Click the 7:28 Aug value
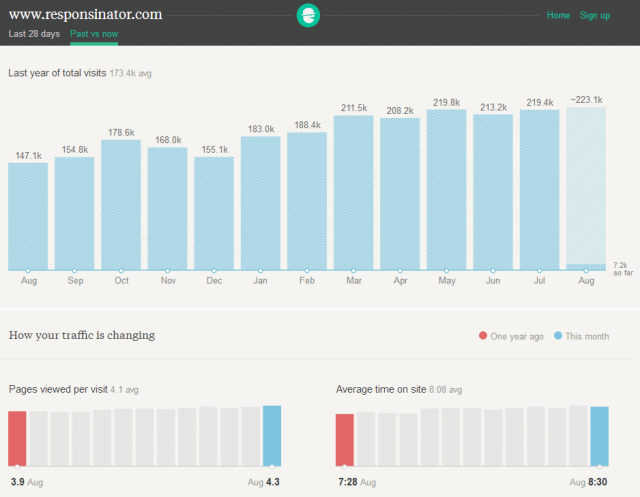This screenshot has height=497, width=640. point(357,482)
